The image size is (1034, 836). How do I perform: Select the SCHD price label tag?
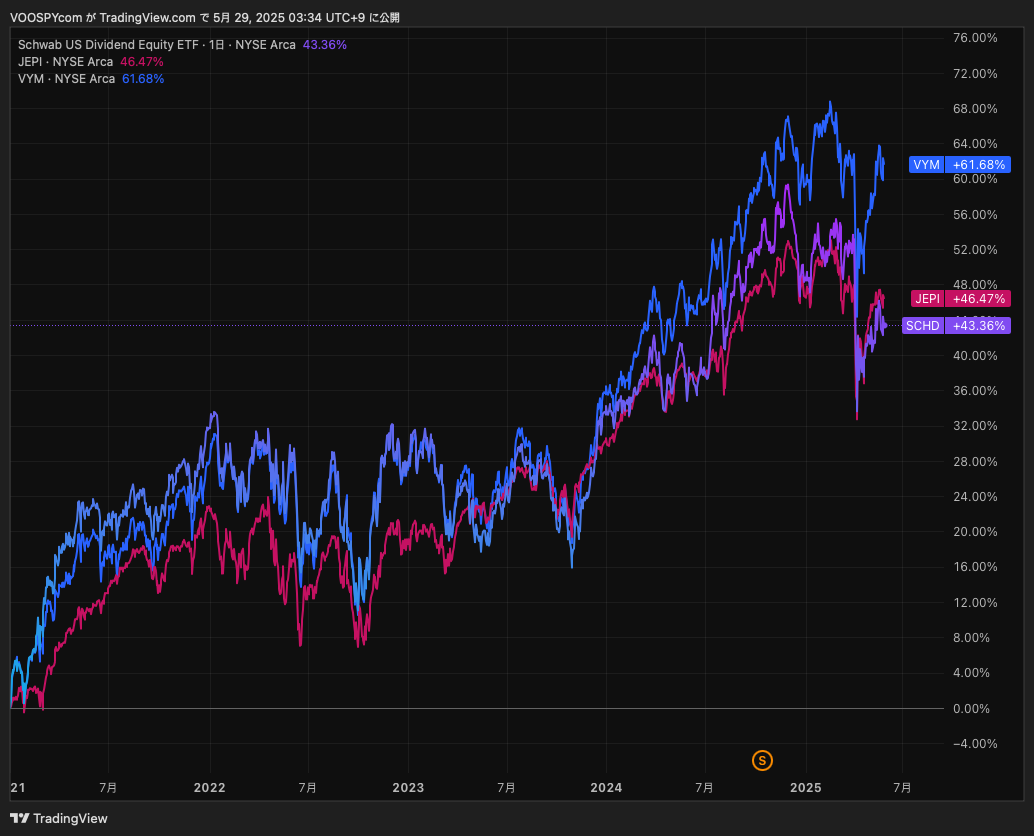pos(956,326)
